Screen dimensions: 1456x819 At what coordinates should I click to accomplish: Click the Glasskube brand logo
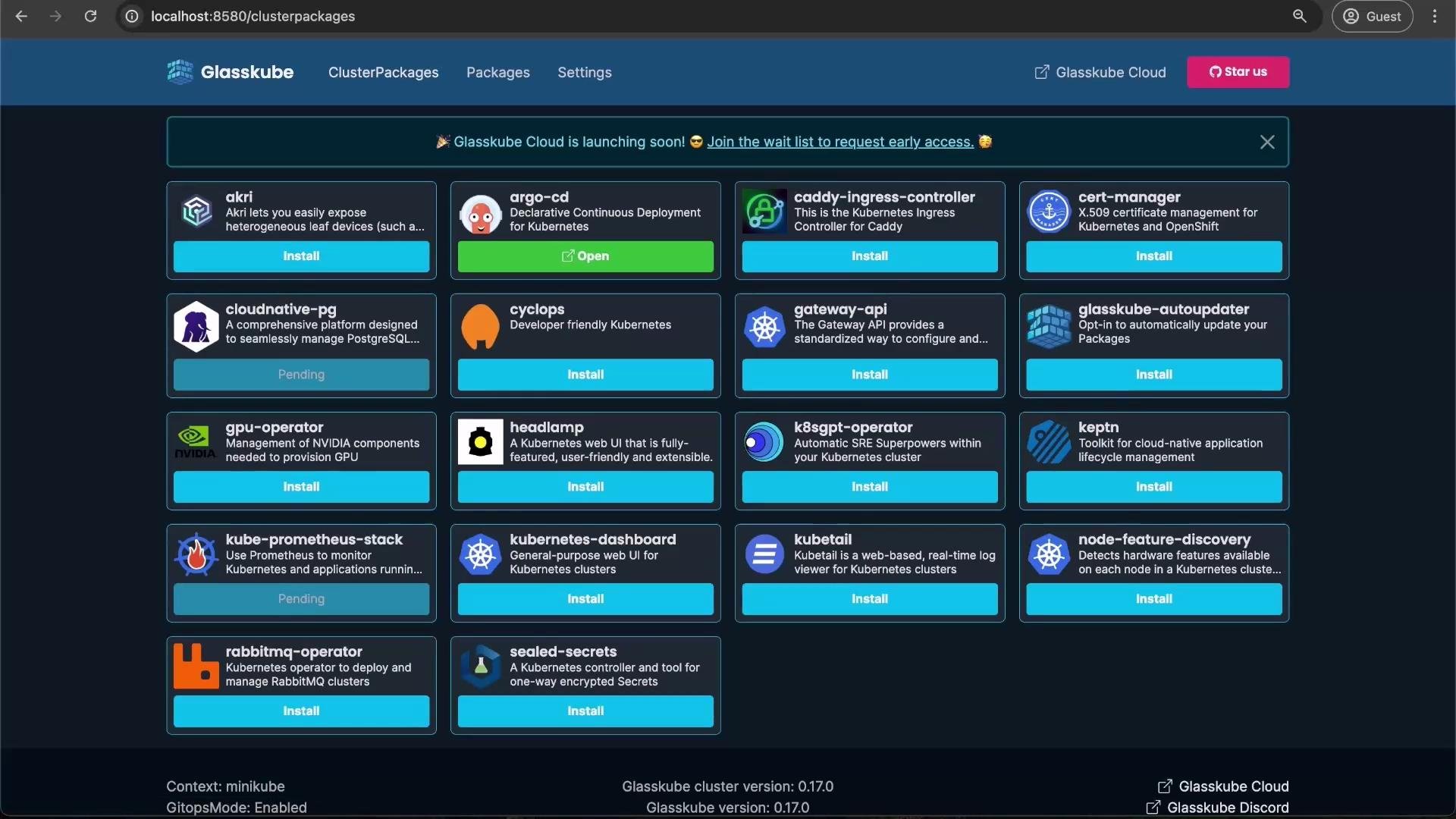click(180, 72)
